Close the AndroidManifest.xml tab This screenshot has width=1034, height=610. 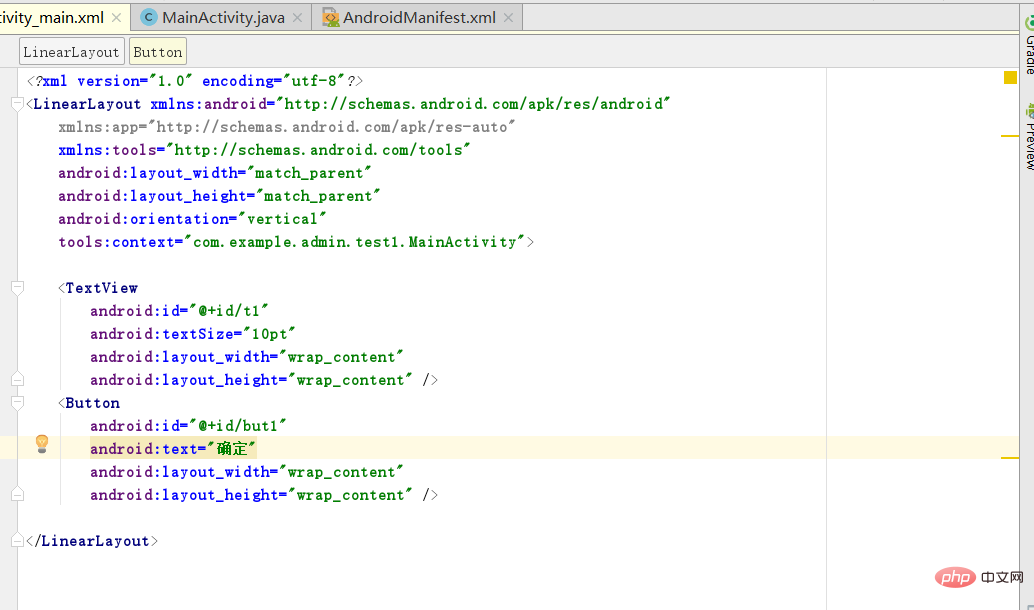[x=507, y=17]
